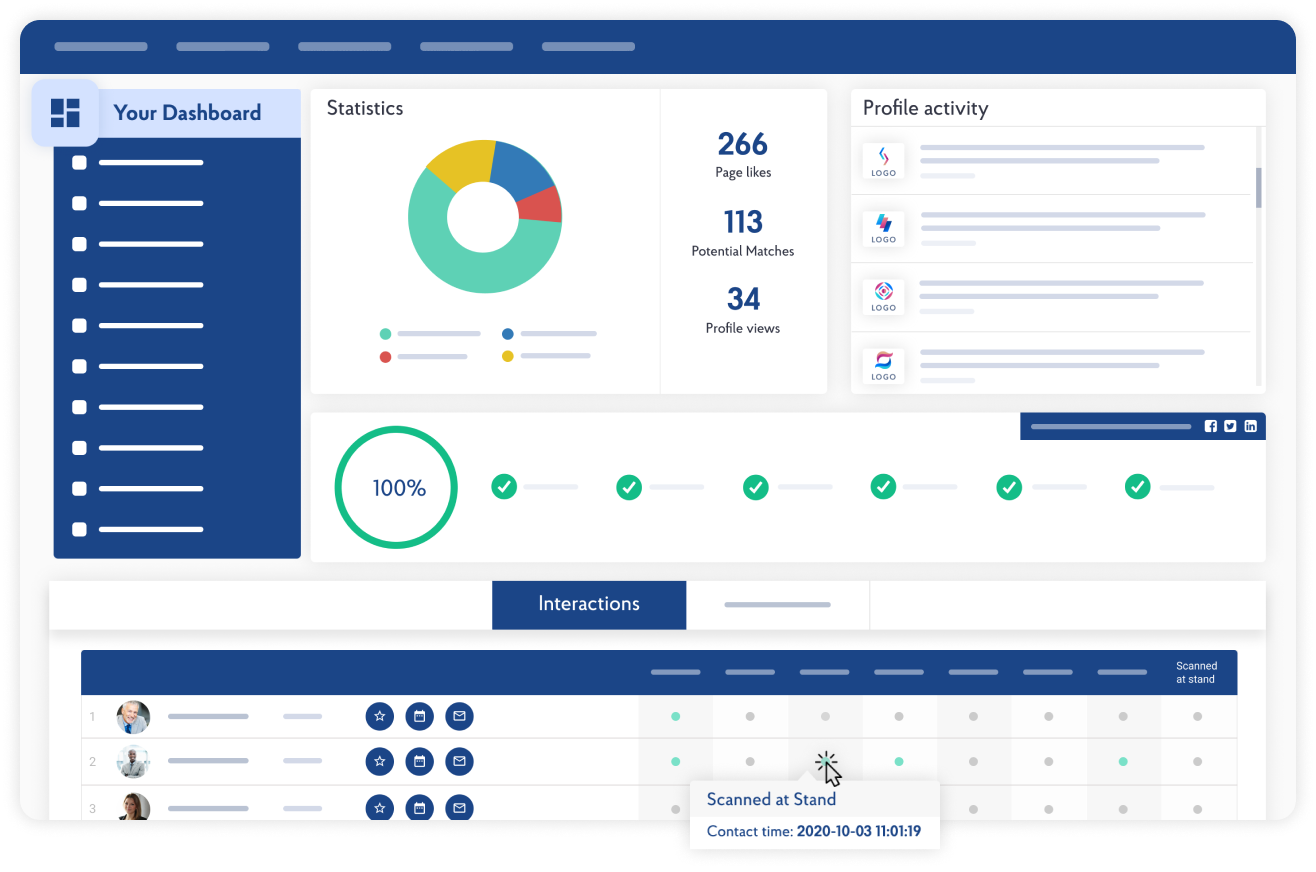Click the dashboard grid icon
The width and height of the screenshot is (1316, 872).
[65, 113]
